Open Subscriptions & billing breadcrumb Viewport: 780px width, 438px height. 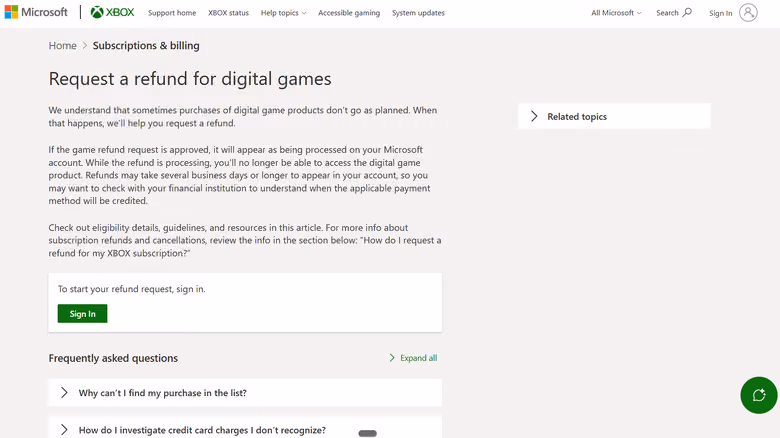click(146, 45)
